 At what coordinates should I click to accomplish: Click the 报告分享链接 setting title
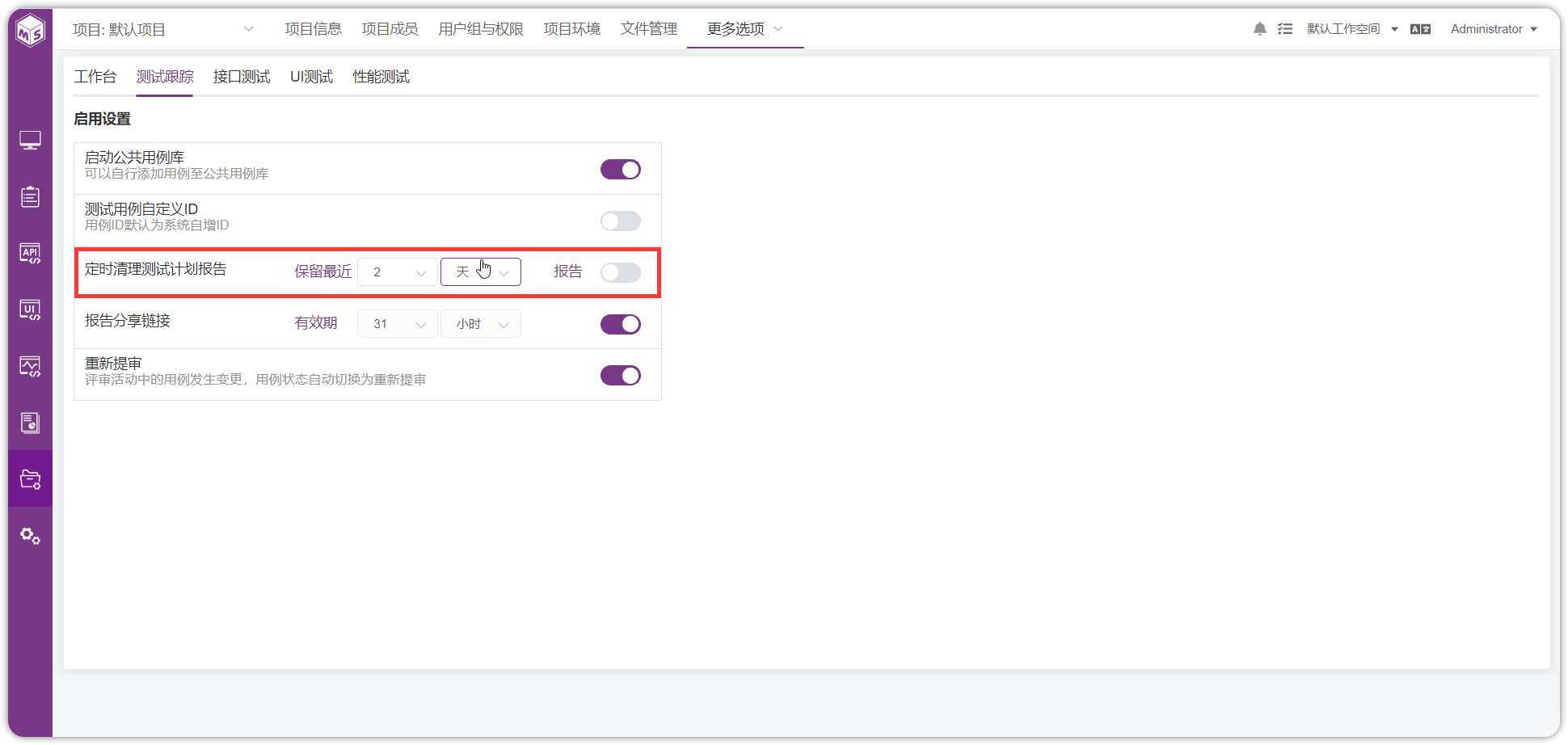(128, 321)
